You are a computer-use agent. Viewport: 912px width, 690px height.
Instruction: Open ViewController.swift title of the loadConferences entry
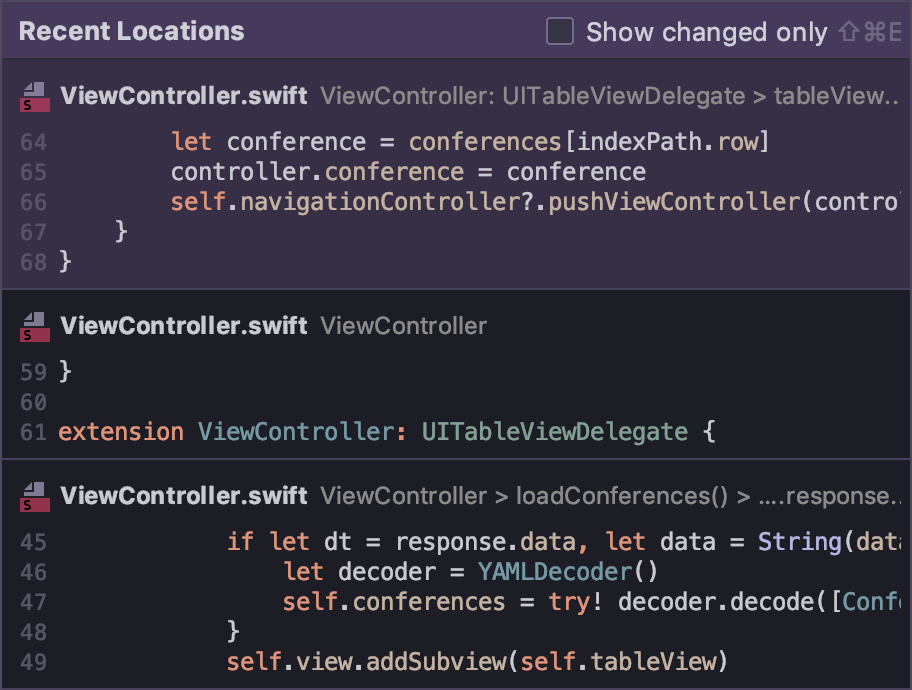point(184,496)
